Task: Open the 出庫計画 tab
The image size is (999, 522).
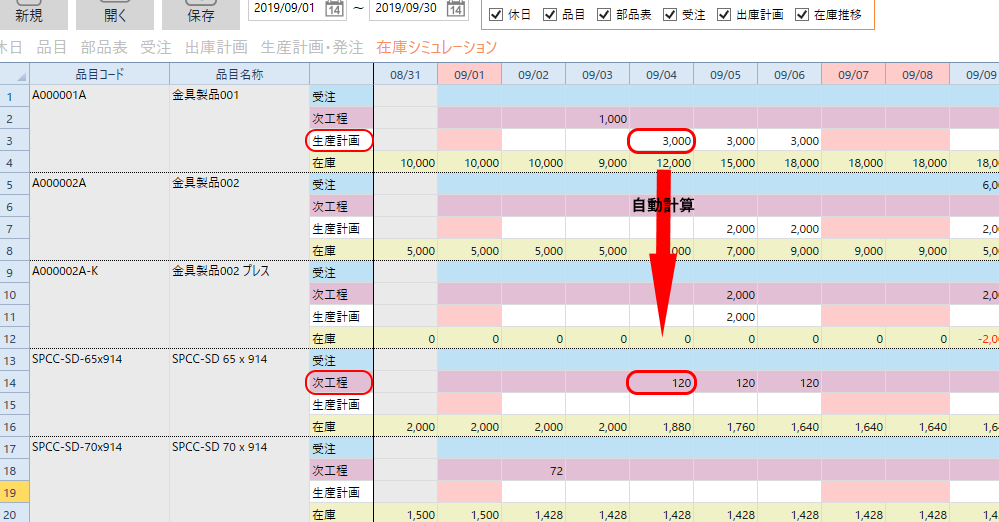Action: point(216,47)
